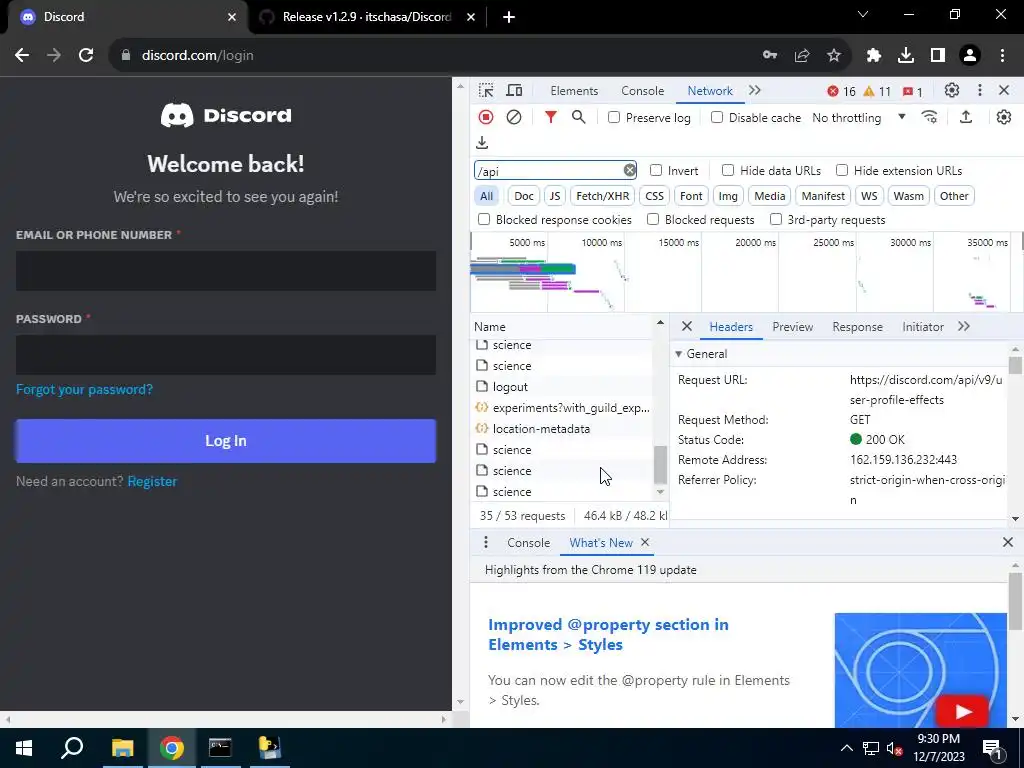
Task: Check Hide extension URLs
Action: [x=842, y=170]
